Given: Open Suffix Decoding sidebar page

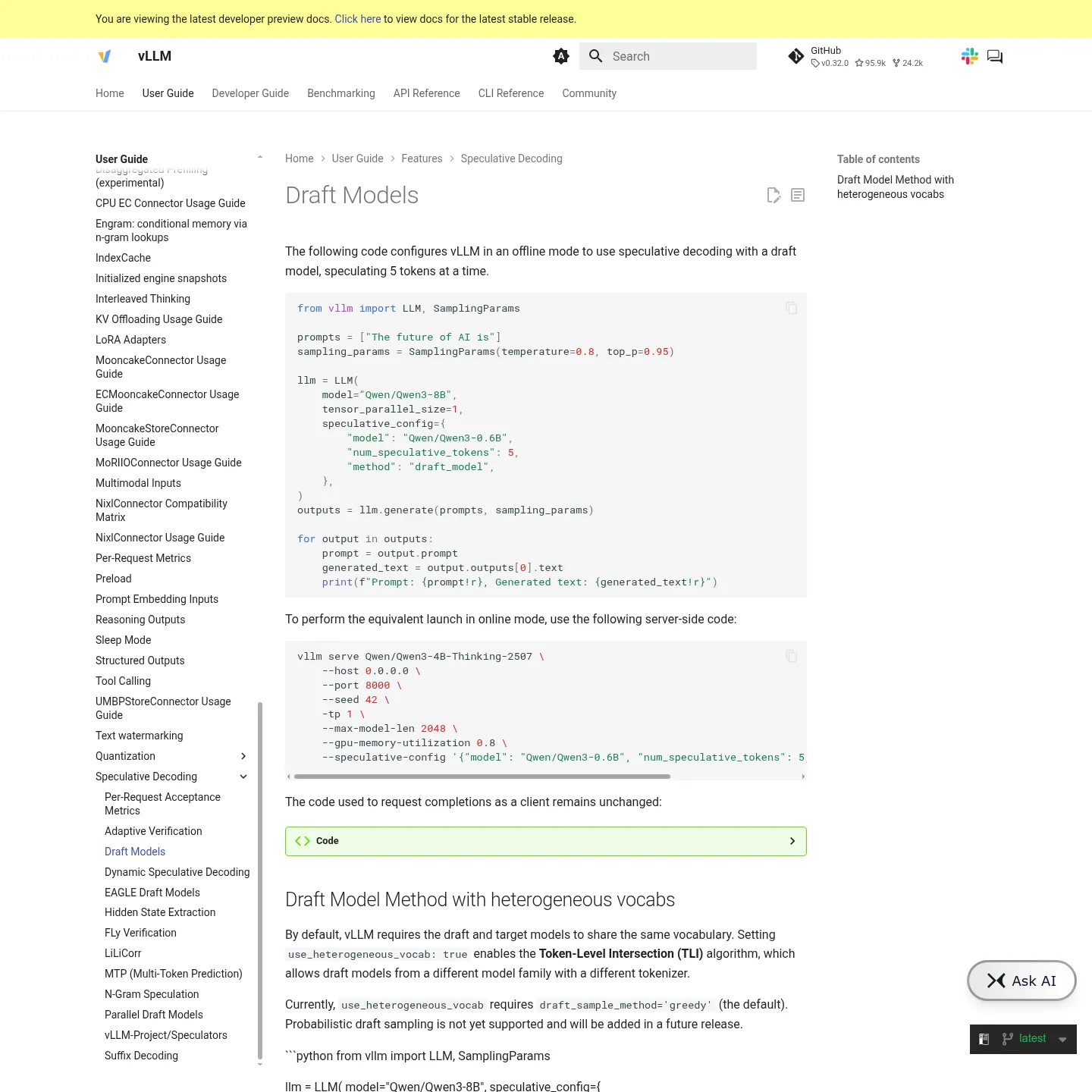Looking at the screenshot, I should tap(141, 1056).
